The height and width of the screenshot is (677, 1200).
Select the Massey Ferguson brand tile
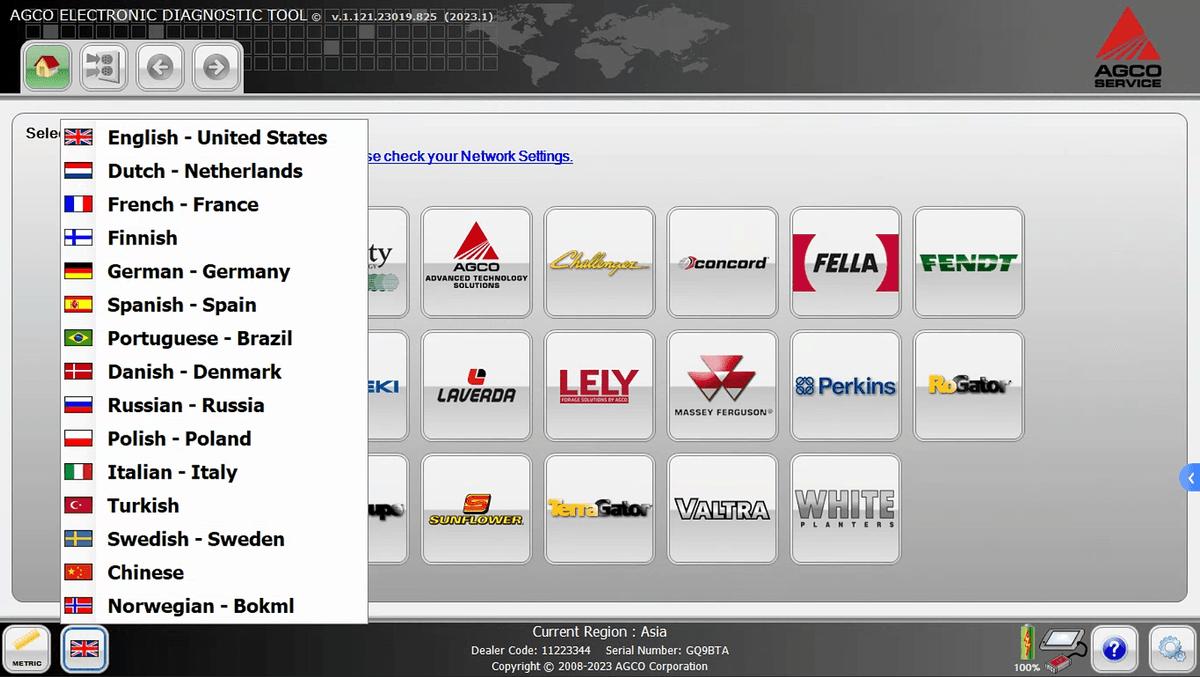pos(722,386)
